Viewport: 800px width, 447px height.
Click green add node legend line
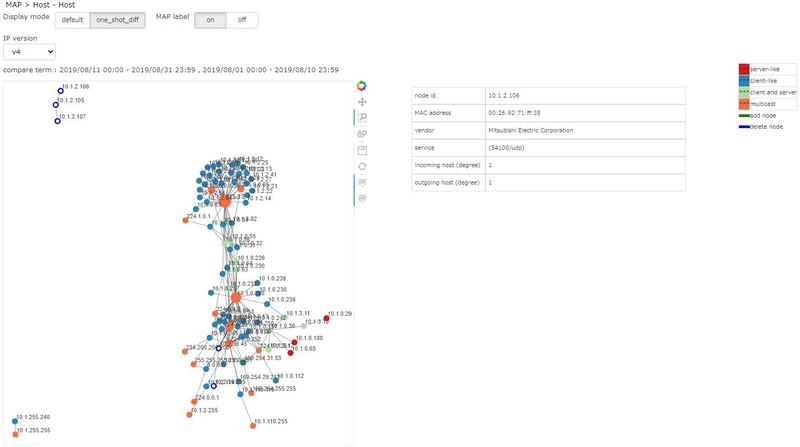[x=744, y=116]
